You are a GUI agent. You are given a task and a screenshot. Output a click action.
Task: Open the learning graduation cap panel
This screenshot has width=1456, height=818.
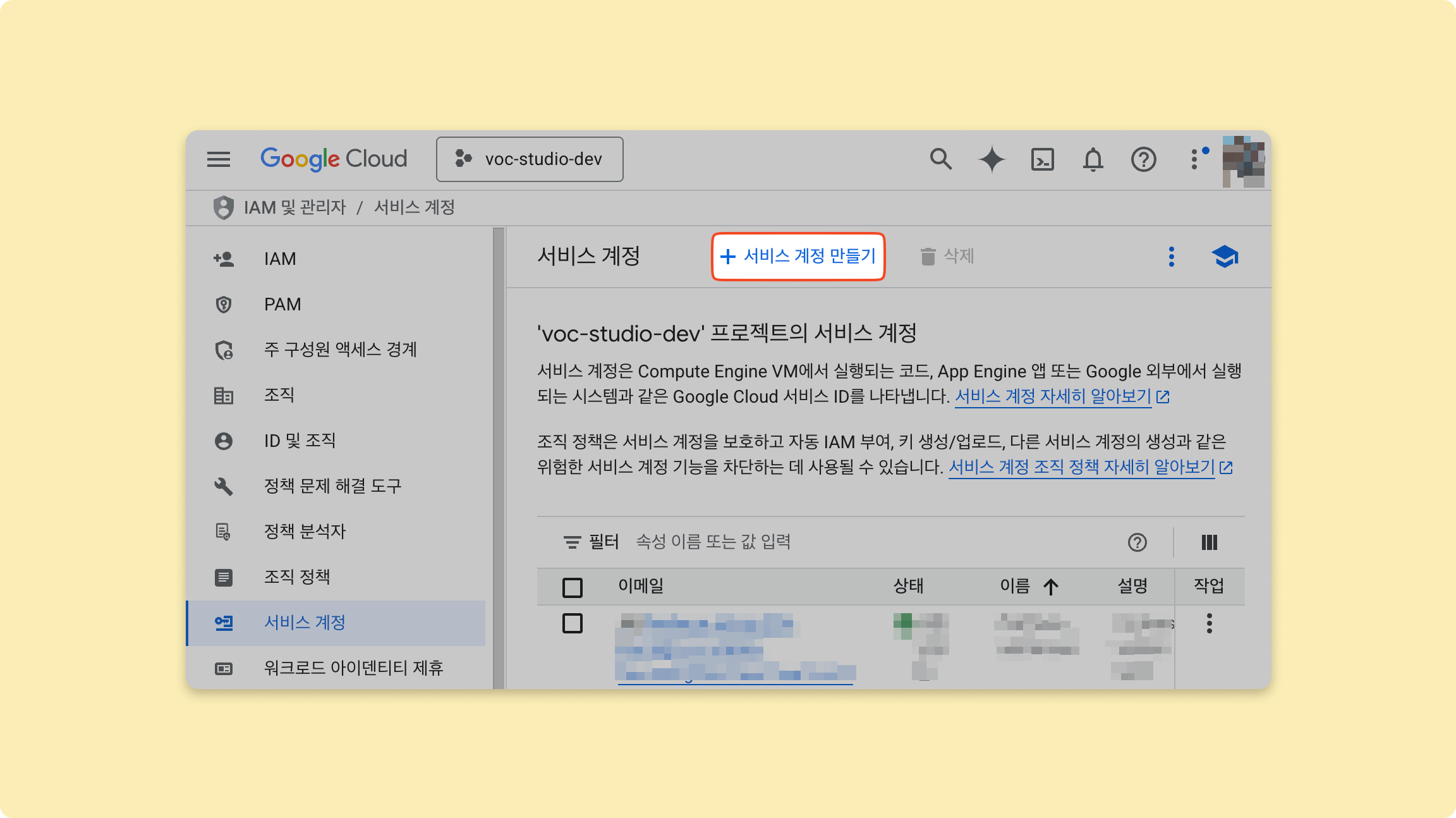1224,256
